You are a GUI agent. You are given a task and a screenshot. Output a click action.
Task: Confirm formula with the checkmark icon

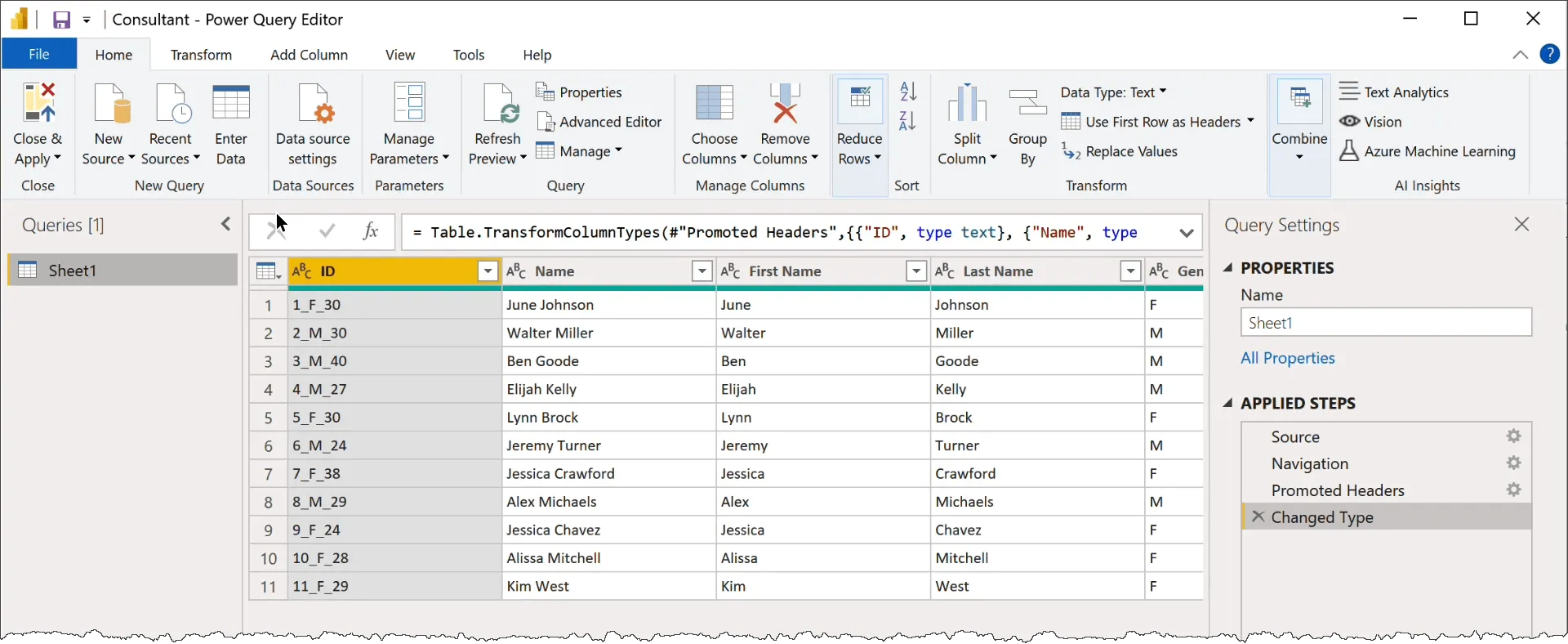[x=327, y=232]
